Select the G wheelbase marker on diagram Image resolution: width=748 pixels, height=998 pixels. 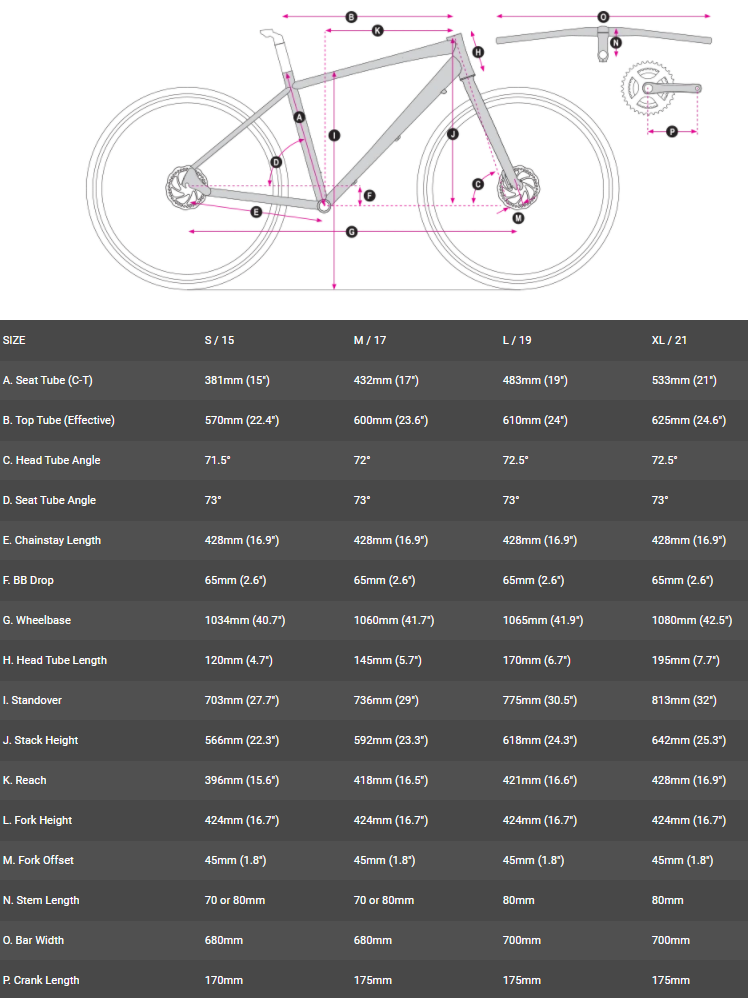coord(351,232)
